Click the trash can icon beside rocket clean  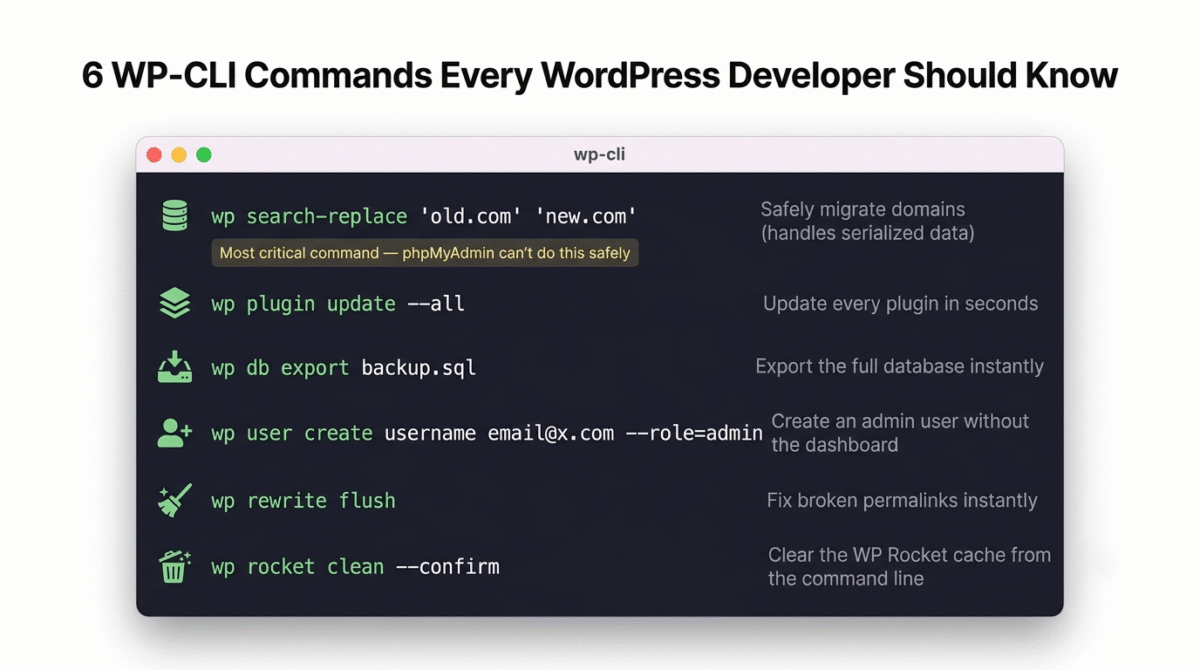[175, 566]
